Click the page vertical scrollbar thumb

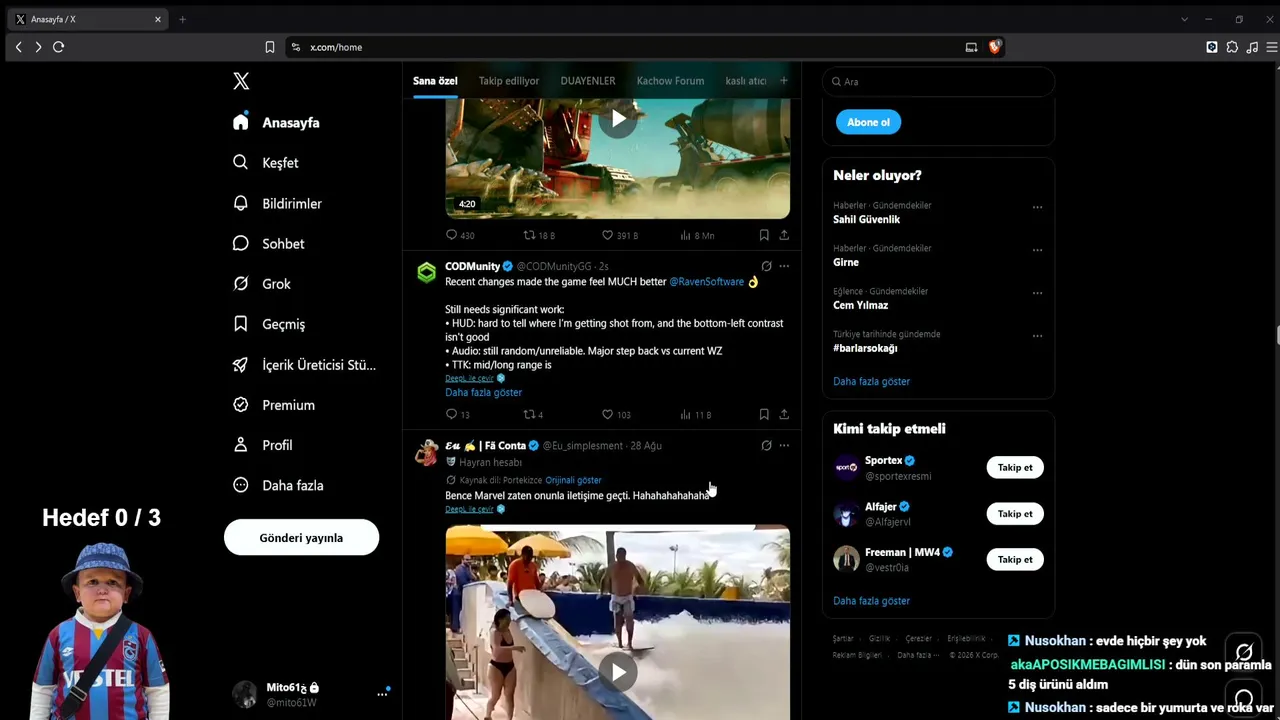[x=1276, y=337]
